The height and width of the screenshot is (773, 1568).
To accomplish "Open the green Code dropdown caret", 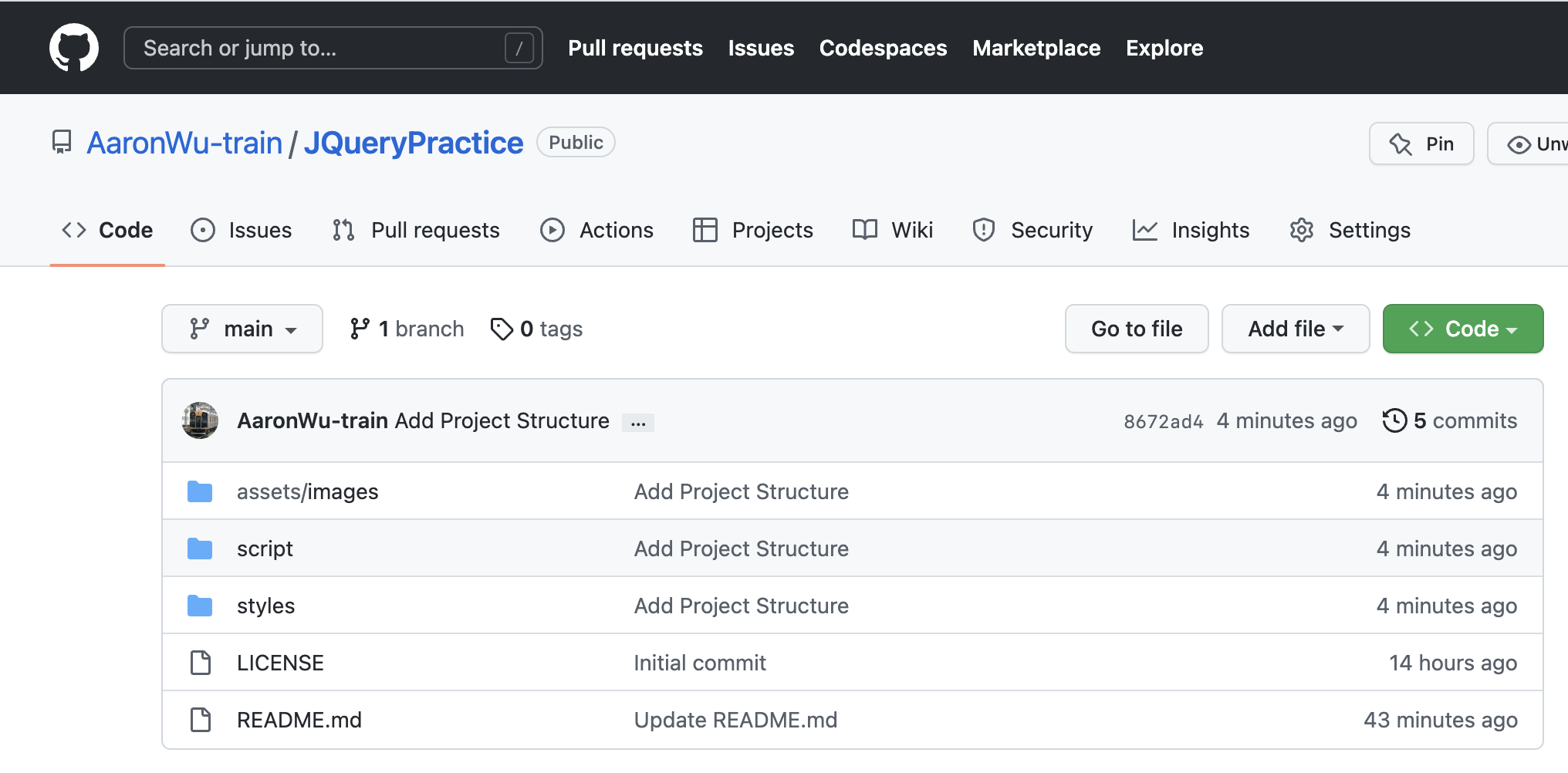I will [1512, 330].
